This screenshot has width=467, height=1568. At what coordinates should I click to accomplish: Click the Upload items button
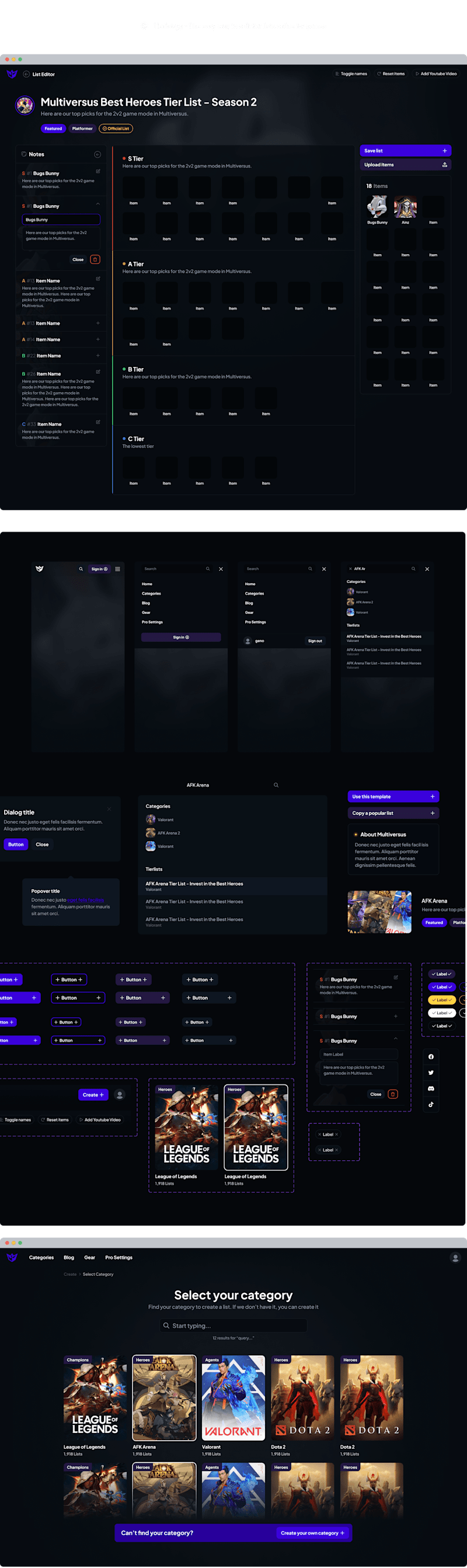coord(406,165)
